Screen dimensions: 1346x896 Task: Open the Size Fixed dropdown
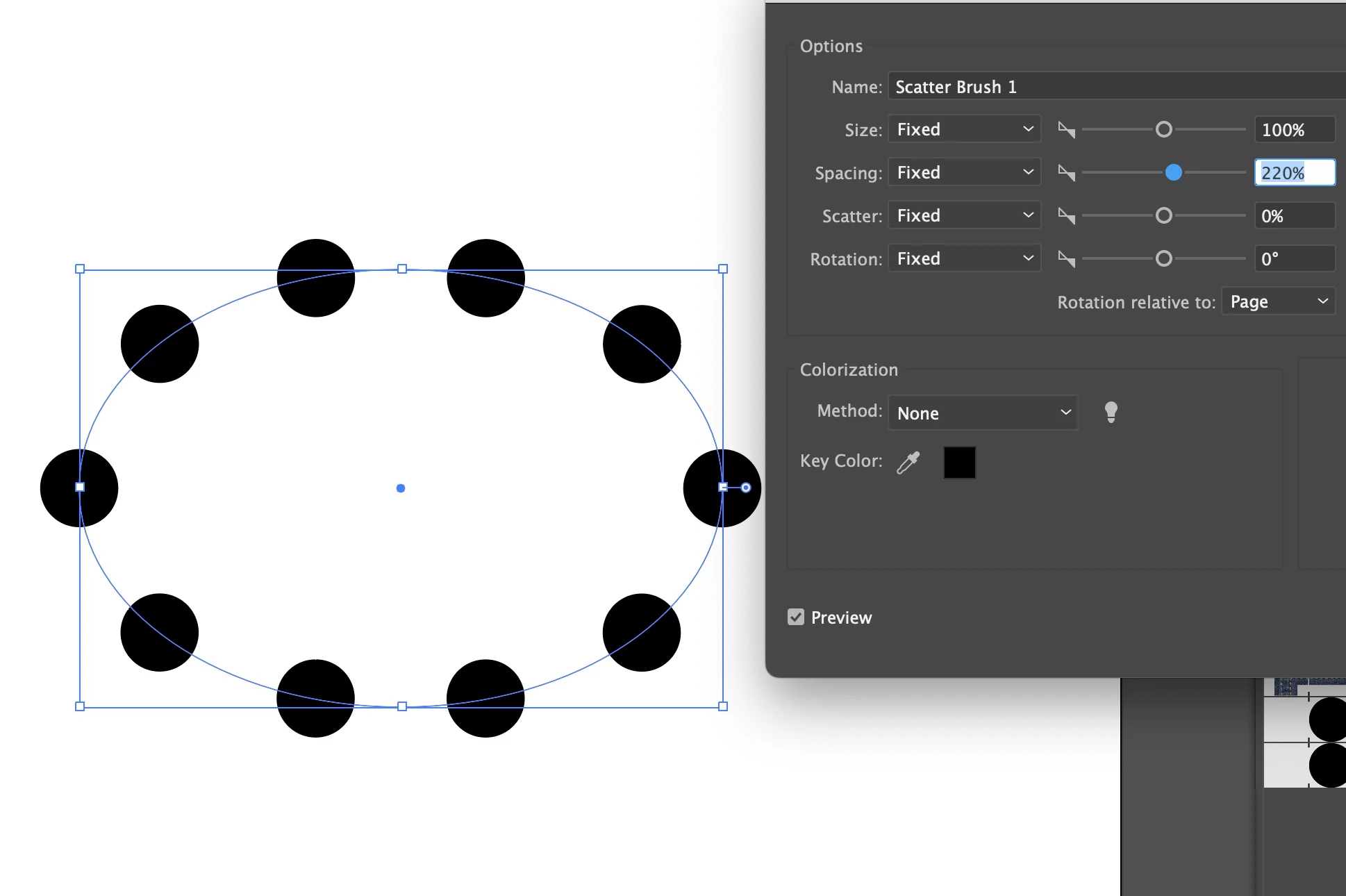[x=964, y=130]
